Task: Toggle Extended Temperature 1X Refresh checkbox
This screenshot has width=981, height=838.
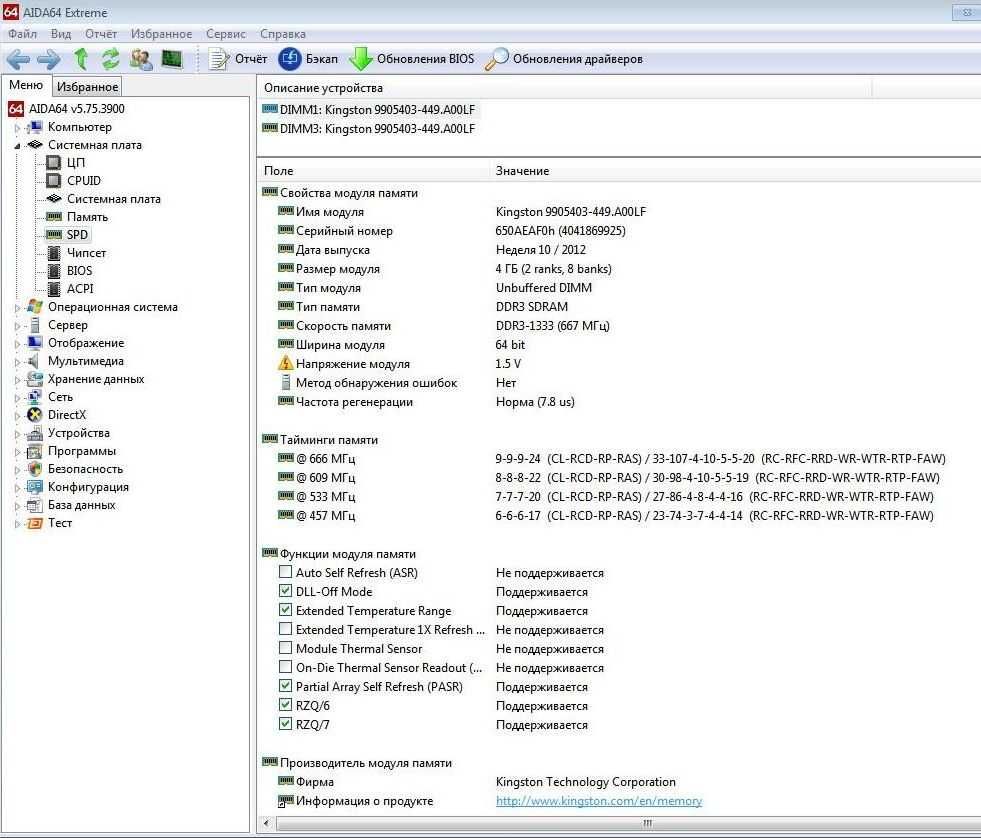Action: point(285,628)
